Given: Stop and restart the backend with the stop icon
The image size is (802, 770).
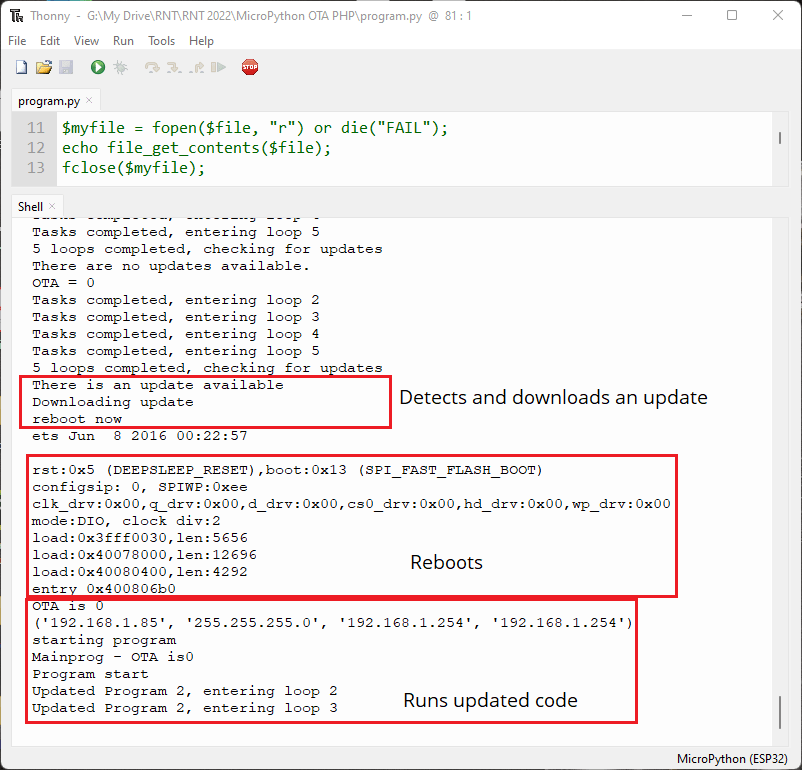Looking at the screenshot, I should coord(248,67).
